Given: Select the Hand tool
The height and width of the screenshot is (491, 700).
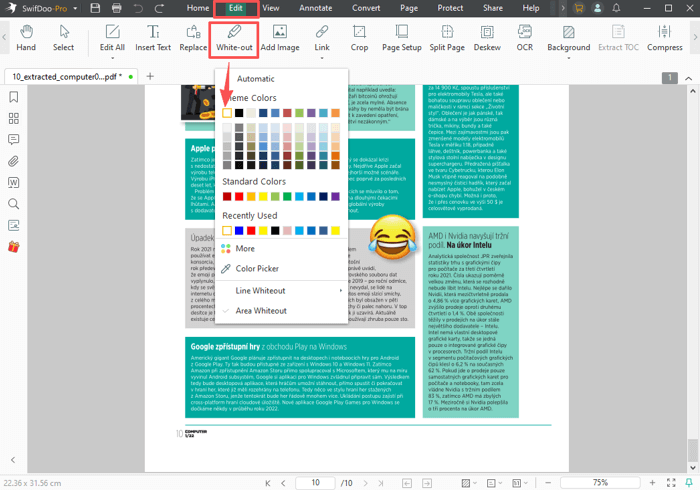Looking at the screenshot, I should click(x=26, y=38).
